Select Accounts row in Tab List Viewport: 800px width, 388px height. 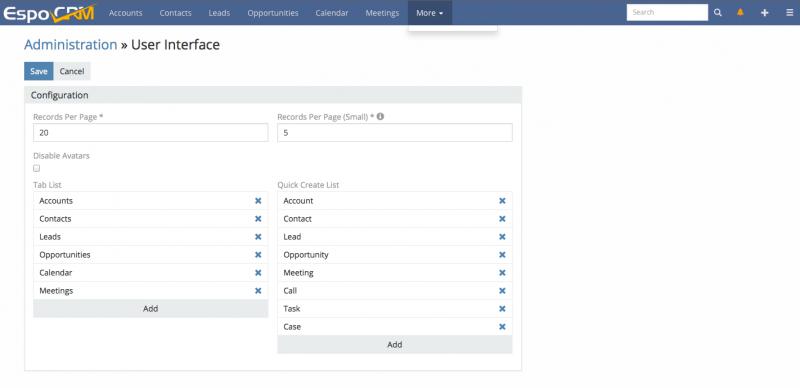click(151, 201)
